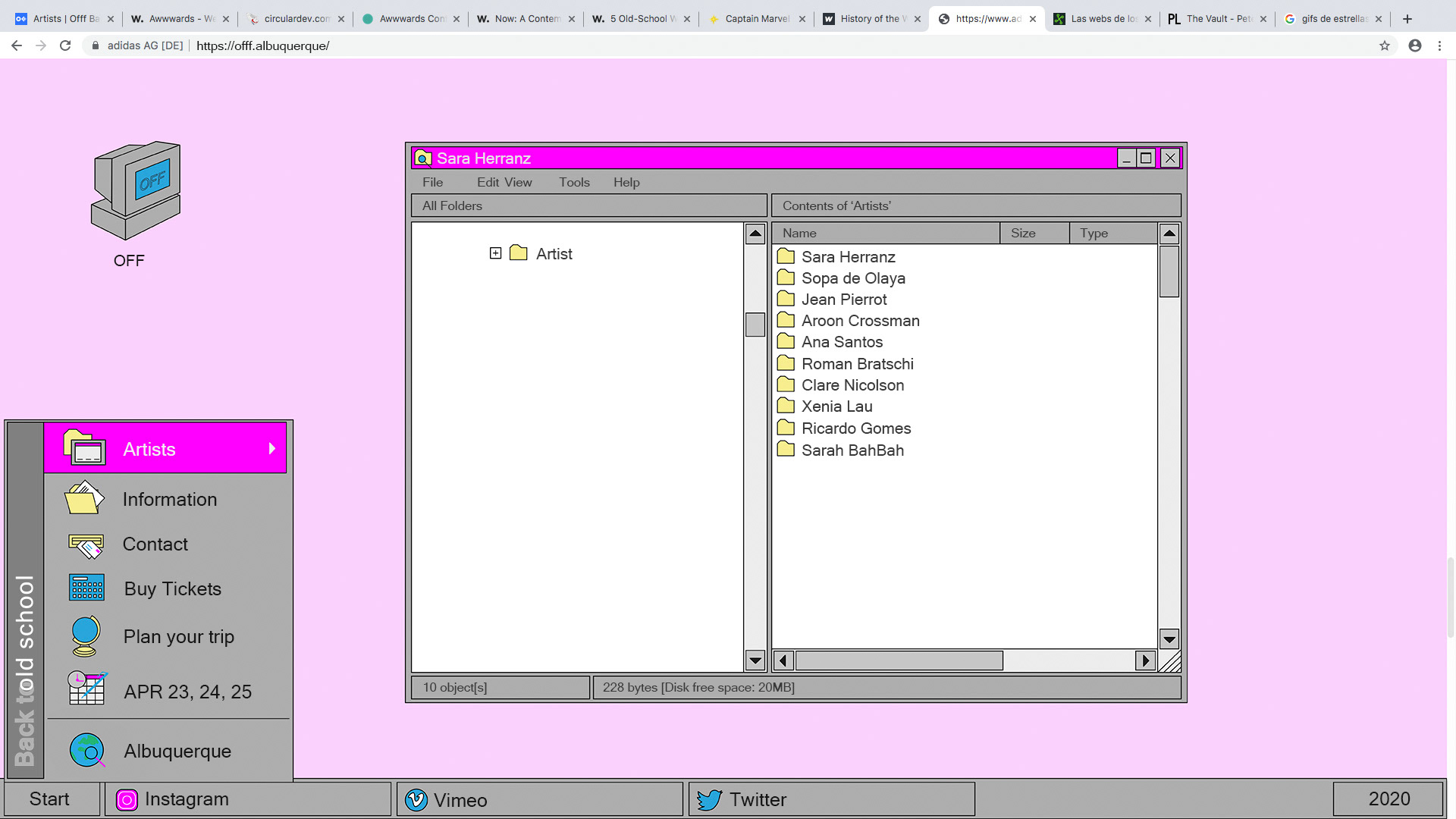Open the File menu
1456x819 pixels.
tap(432, 182)
